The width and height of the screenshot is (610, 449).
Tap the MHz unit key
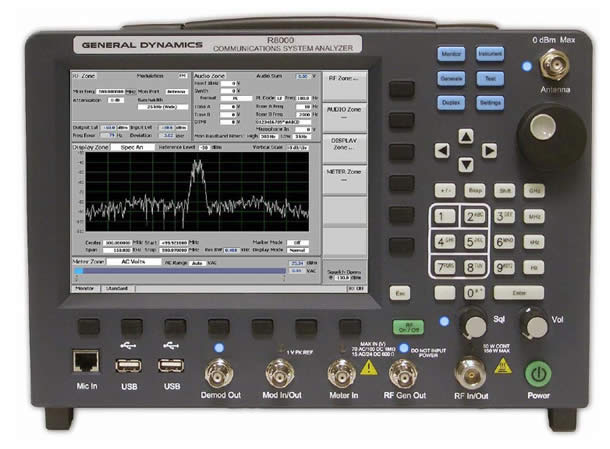[534, 217]
